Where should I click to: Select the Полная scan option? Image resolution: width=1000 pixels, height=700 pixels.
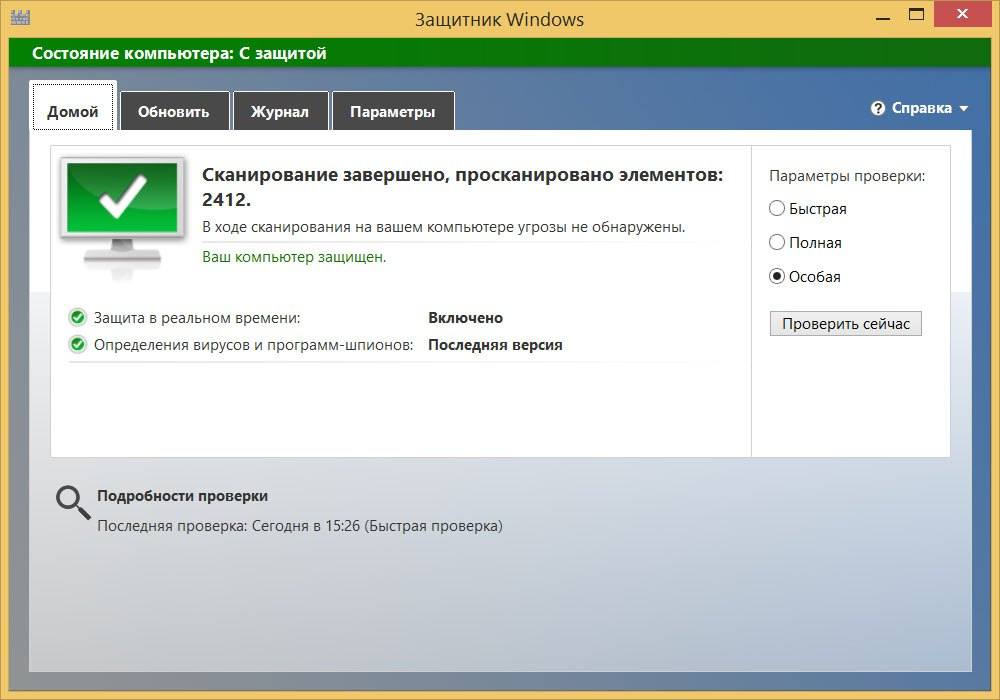coord(776,242)
